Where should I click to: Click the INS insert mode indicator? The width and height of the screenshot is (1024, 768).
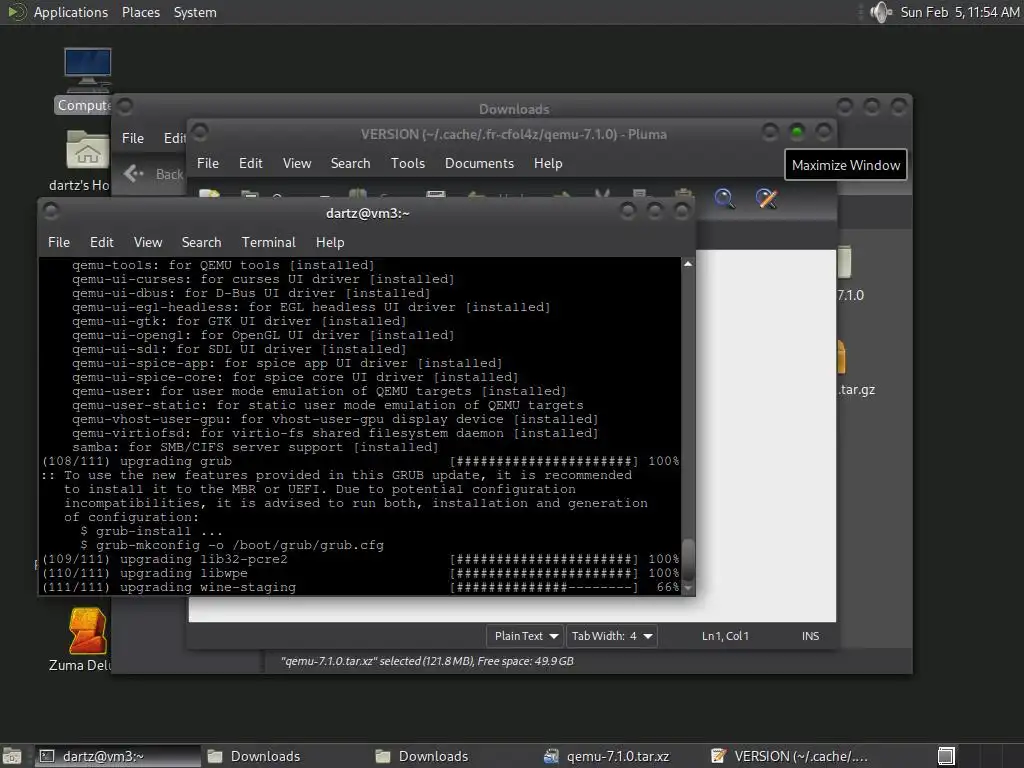(x=810, y=636)
